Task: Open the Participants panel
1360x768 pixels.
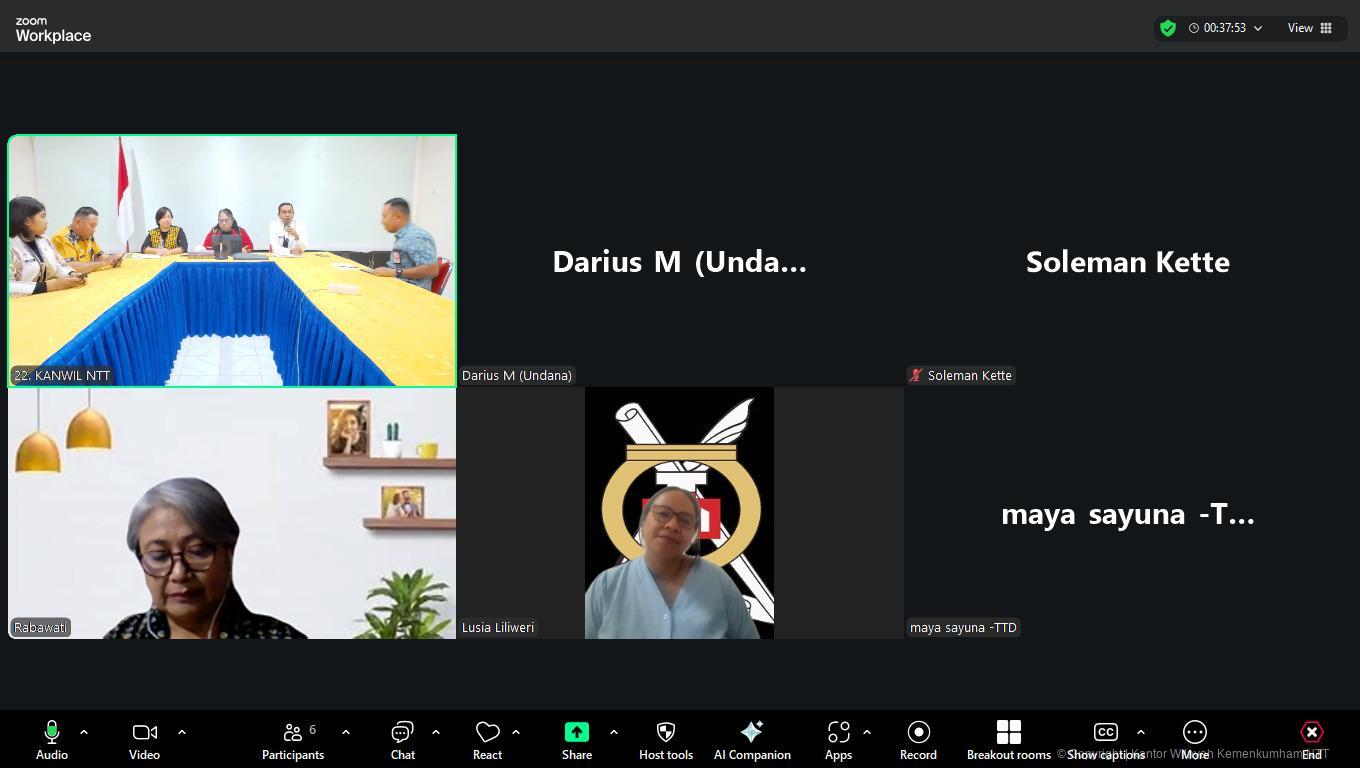Action: tap(293, 740)
